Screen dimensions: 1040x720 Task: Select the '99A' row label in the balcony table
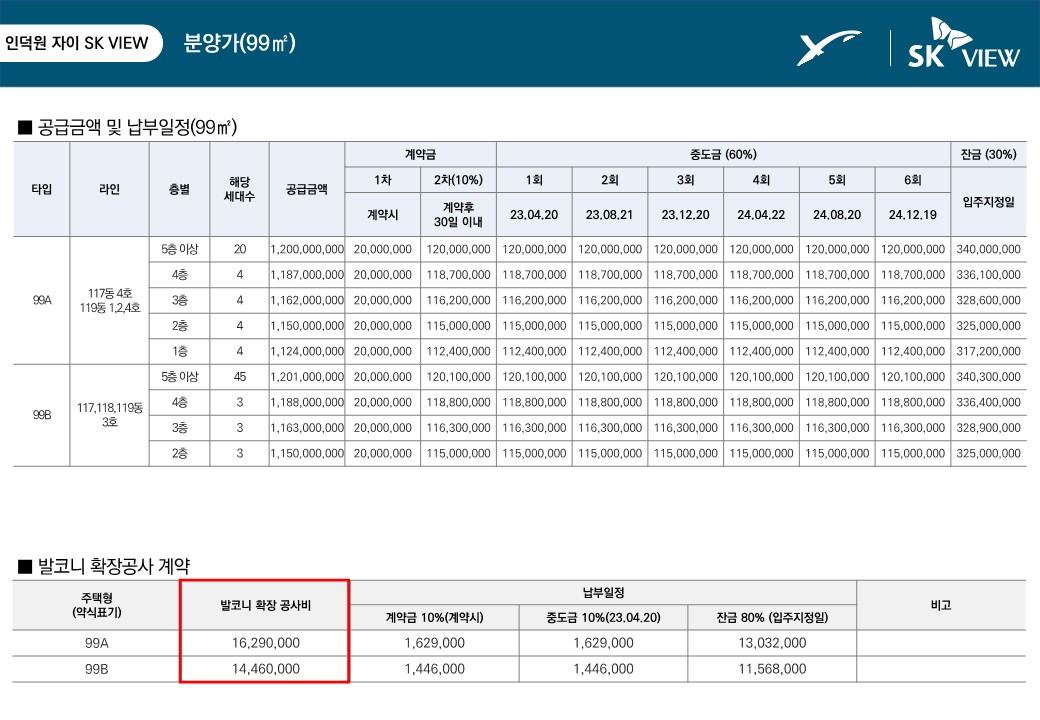(x=97, y=643)
